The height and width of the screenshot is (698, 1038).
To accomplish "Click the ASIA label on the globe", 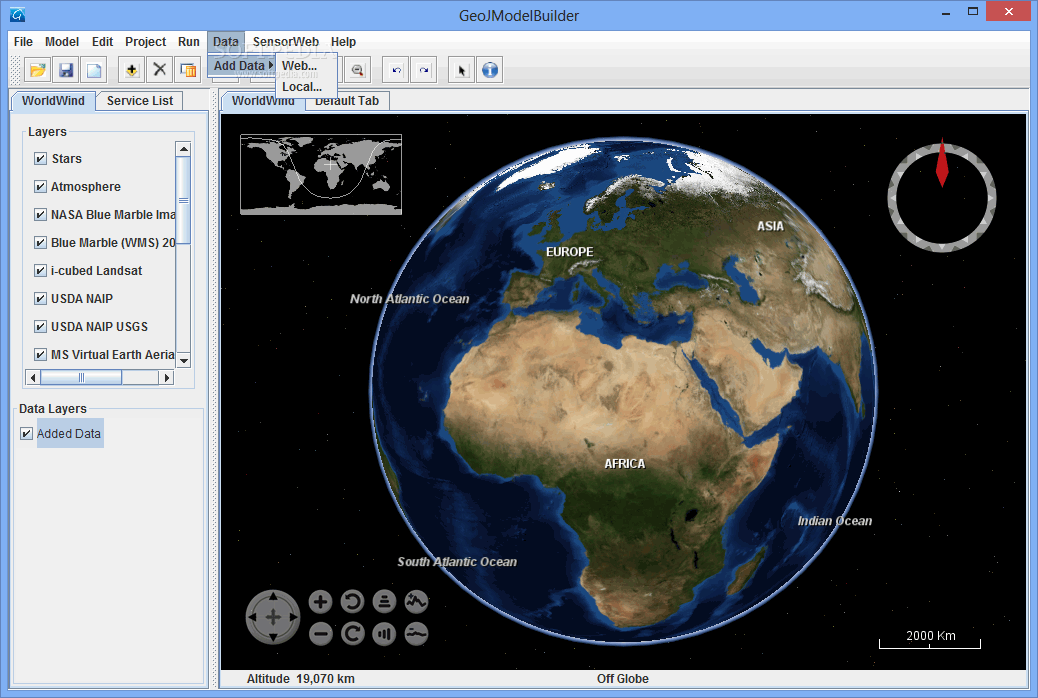I will [770, 226].
